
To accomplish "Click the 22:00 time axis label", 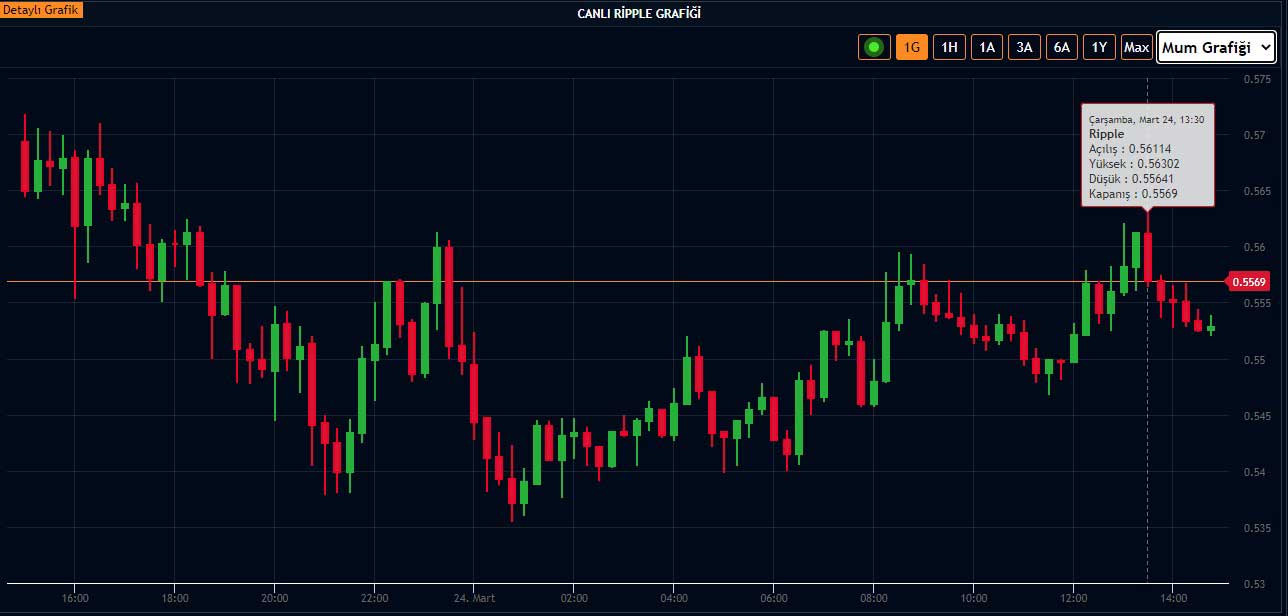I will pos(375,598).
